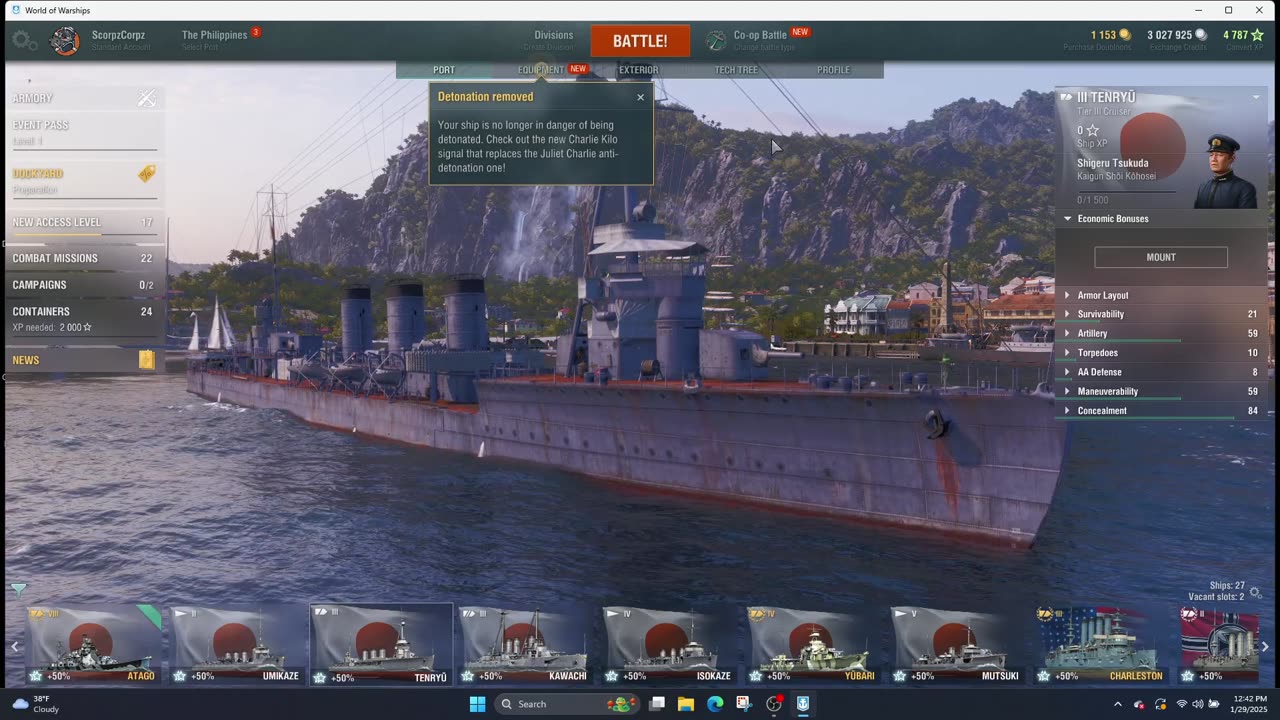1280x720 pixels.
Task: Open the Tech Tree tab
Action: pos(736,70)
